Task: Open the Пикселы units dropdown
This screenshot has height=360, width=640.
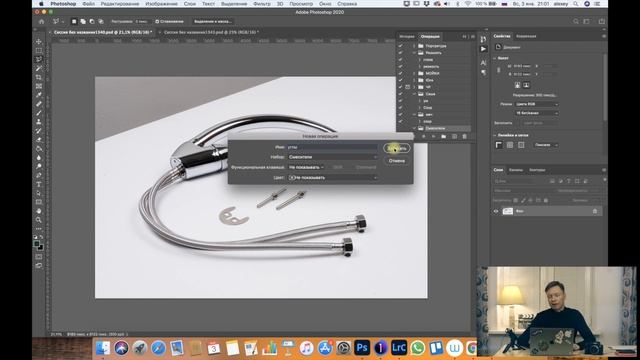Action: [x=546, y=145]
